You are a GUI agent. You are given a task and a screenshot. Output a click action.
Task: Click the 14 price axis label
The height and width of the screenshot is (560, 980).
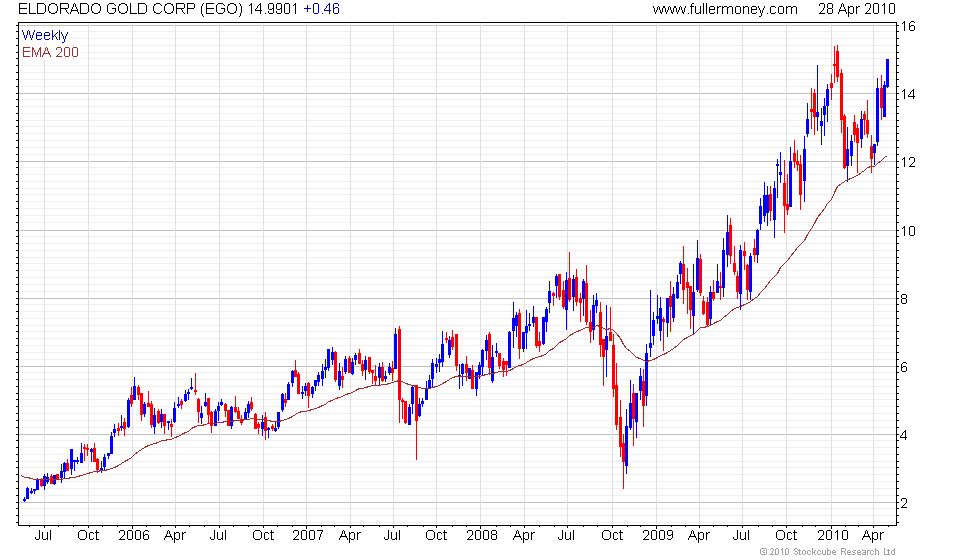(x=908, y=94)
